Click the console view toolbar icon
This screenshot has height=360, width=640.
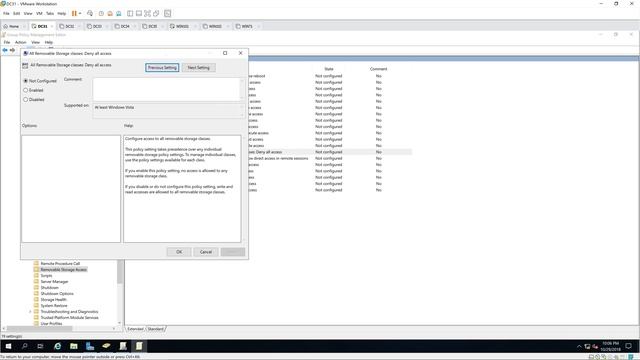(167, 13)
